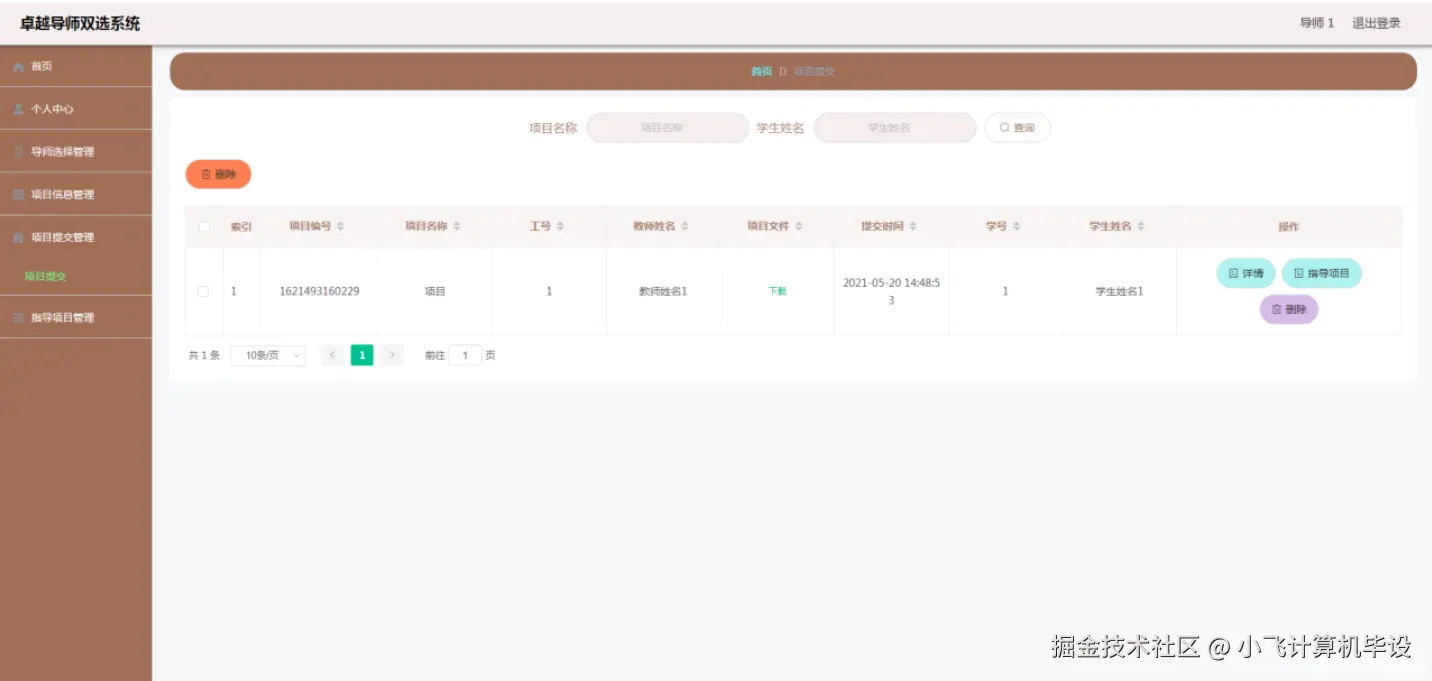Click the 指导项目 button

1322,273
